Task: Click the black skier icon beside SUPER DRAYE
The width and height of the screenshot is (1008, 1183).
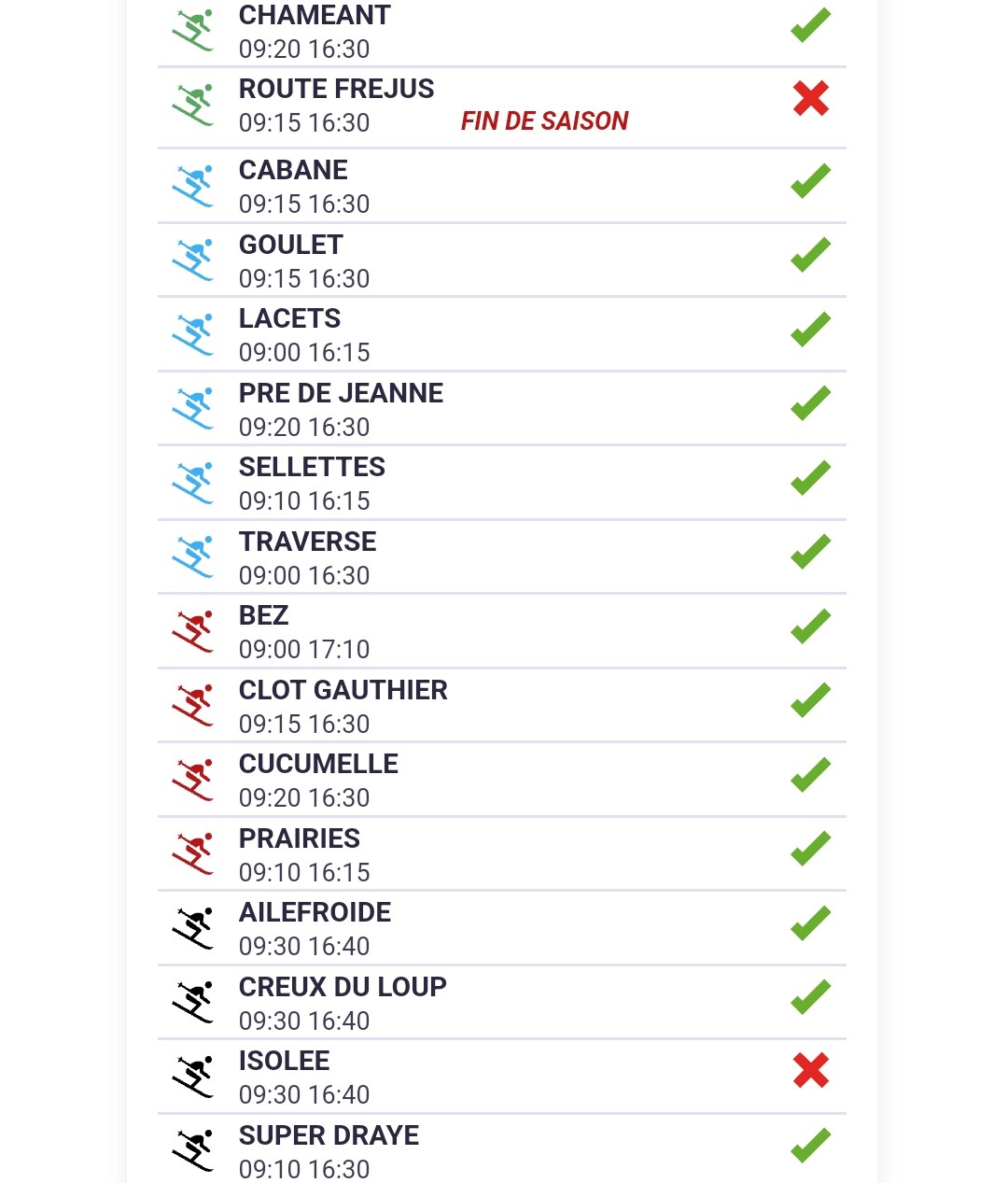Action: coord(193,1150)
